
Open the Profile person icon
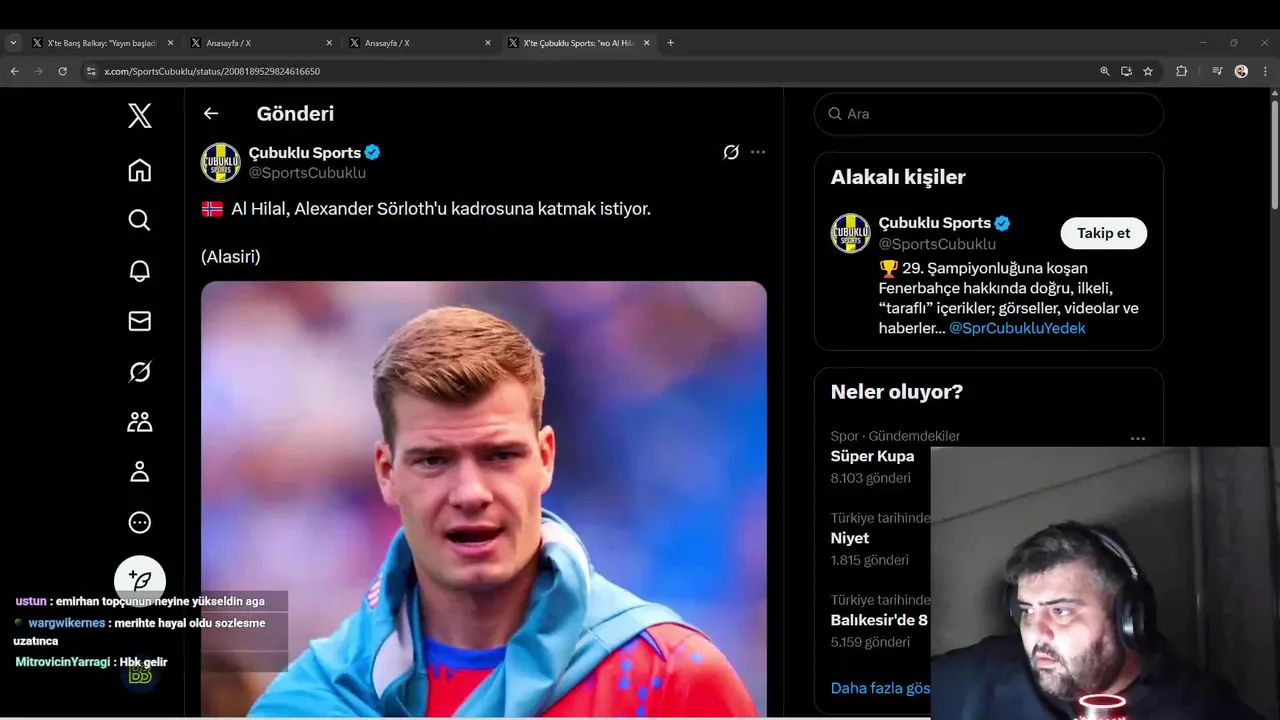[140, 472]
